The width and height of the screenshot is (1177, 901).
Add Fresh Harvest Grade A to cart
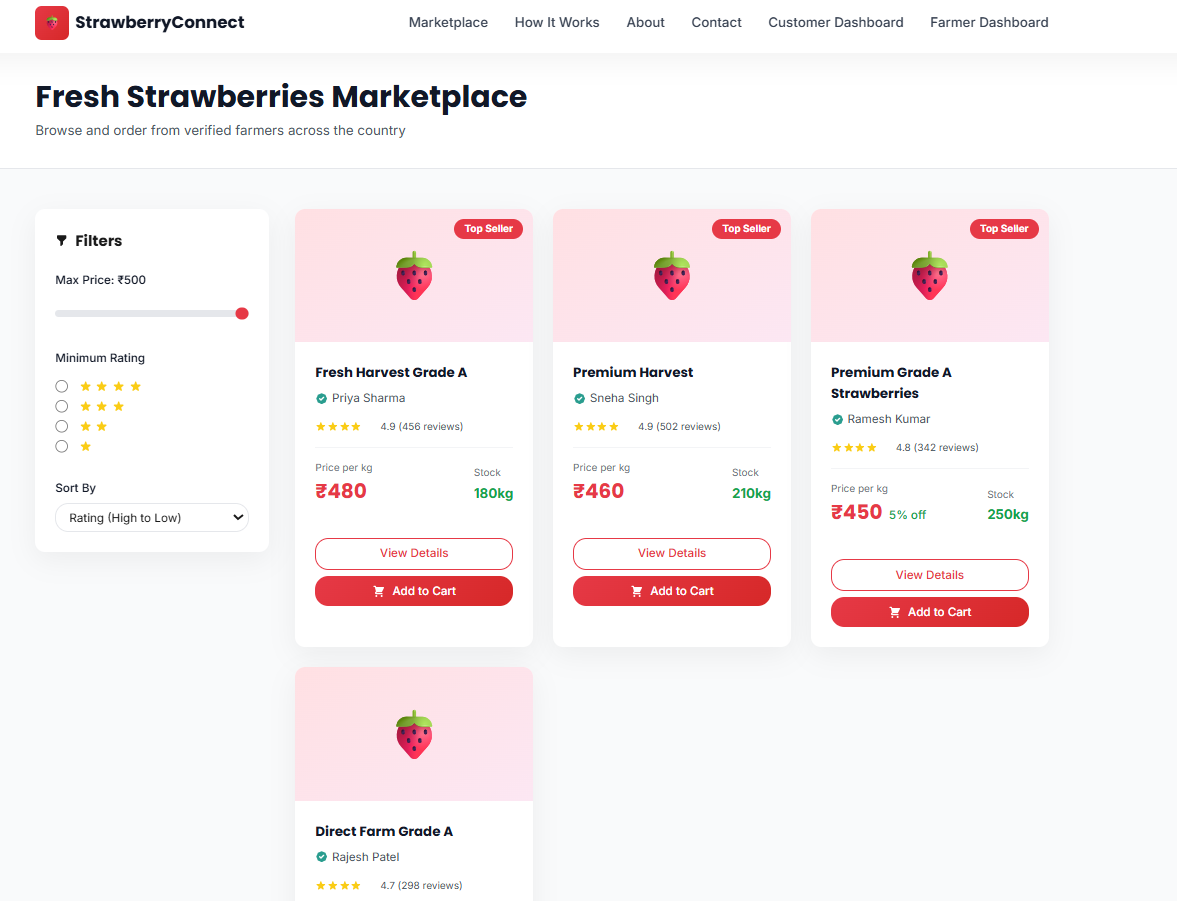point(414,591)
